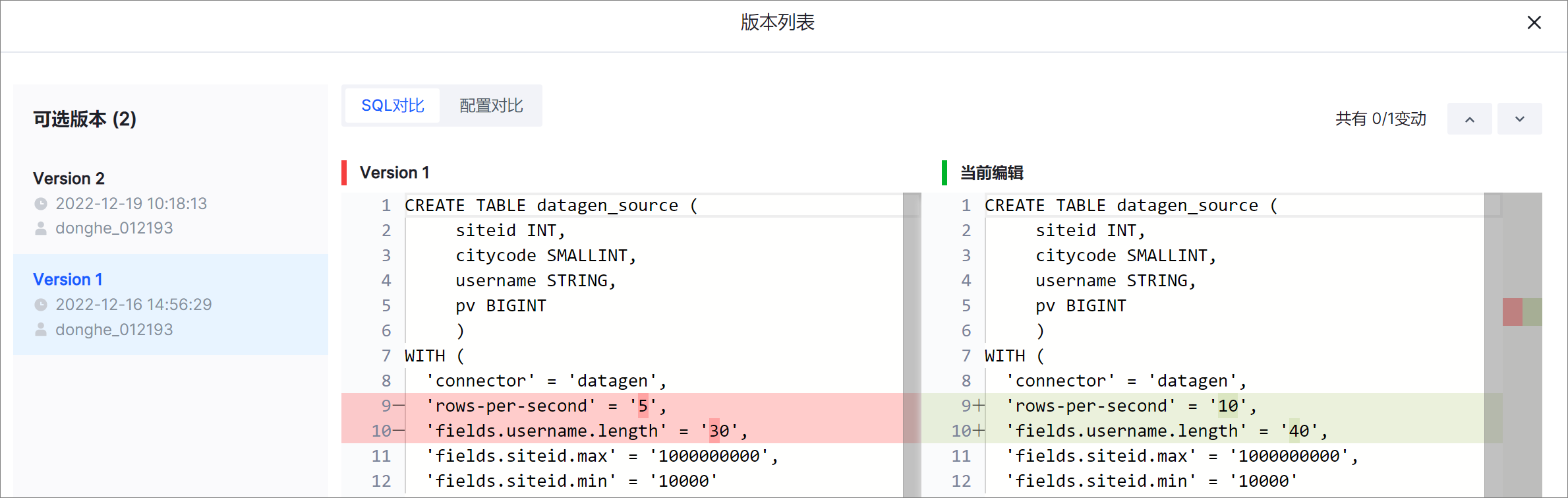
Task: Click the user icon under Version 1
Action: 41,329
